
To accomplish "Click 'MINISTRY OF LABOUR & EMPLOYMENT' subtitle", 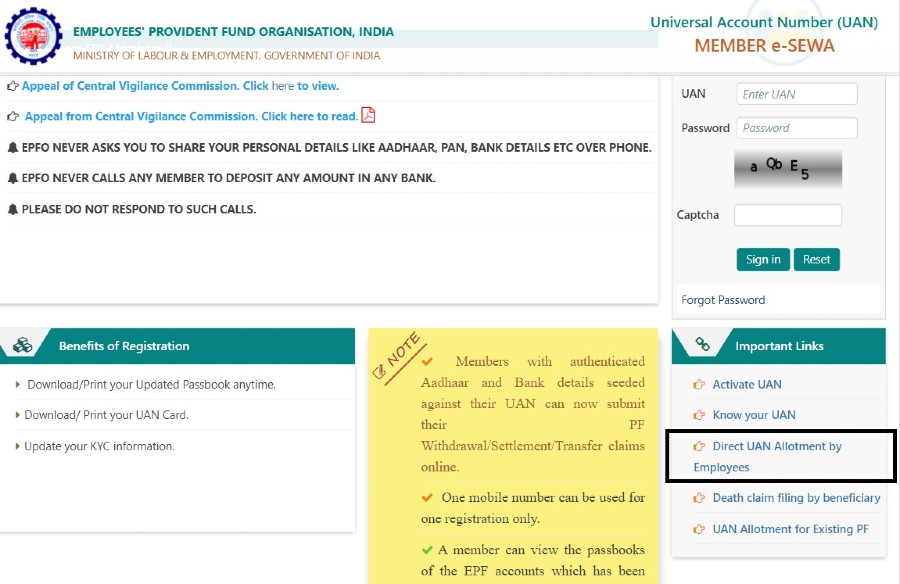I will click(x=226, y=56).
